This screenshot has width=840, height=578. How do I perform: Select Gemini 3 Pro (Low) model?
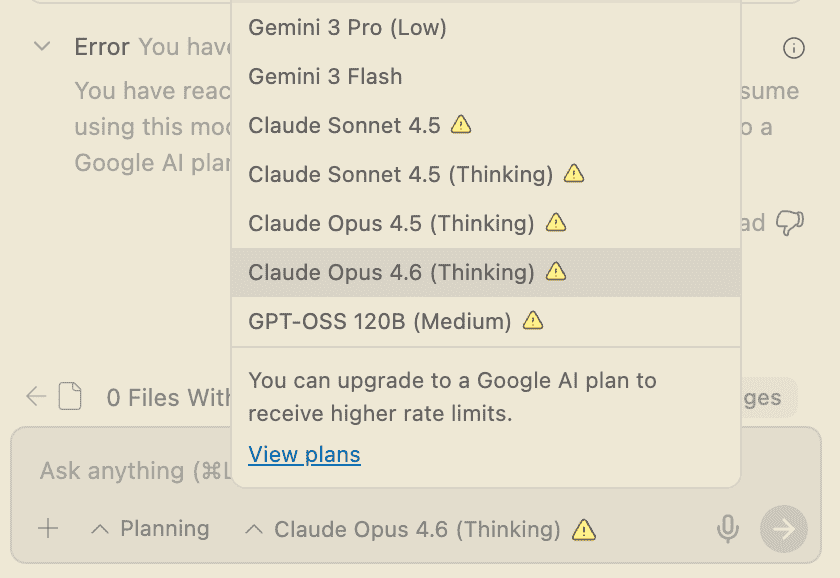point(347,28)
